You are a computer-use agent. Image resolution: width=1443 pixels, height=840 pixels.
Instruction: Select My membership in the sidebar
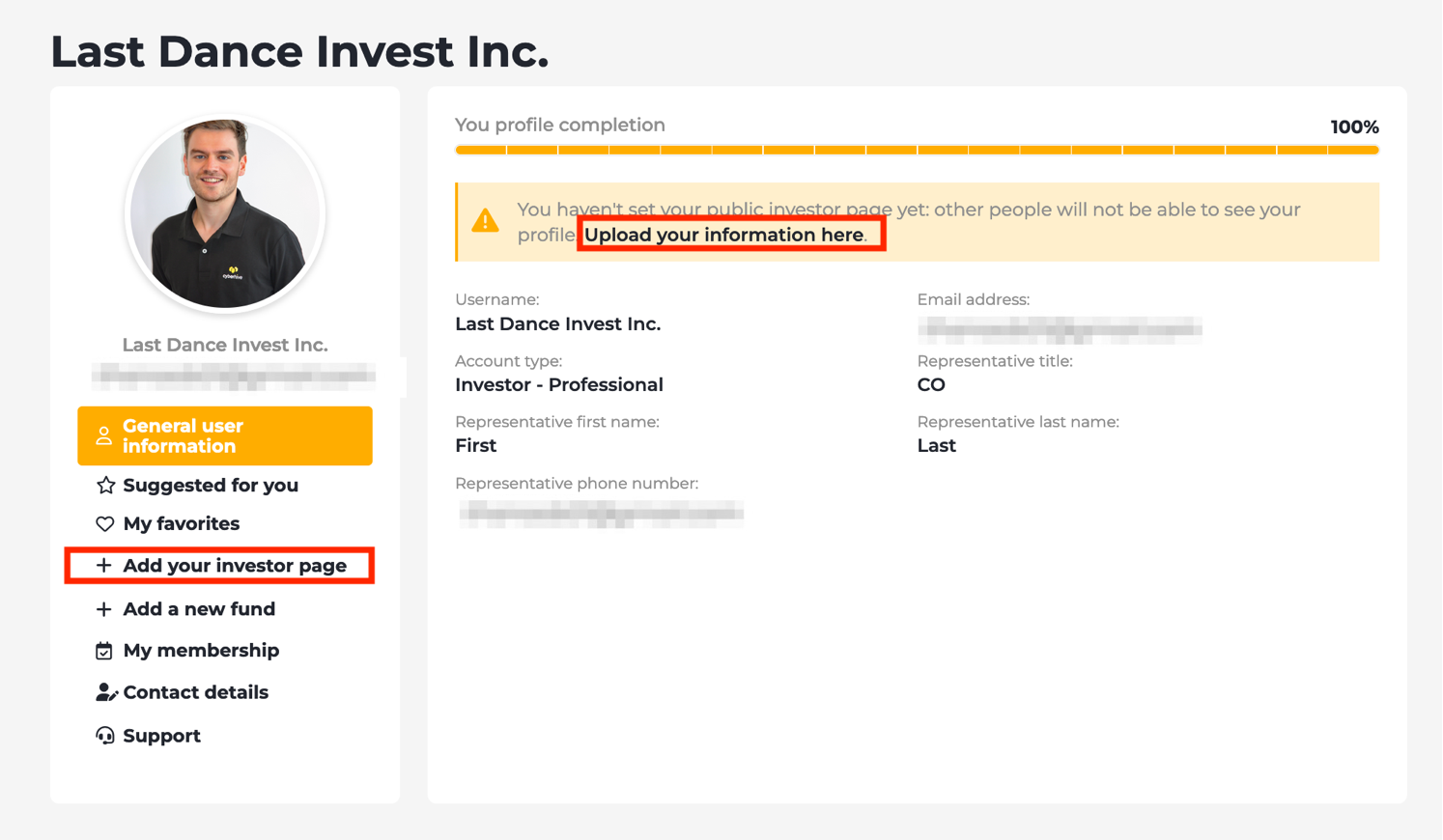point(200,651)
